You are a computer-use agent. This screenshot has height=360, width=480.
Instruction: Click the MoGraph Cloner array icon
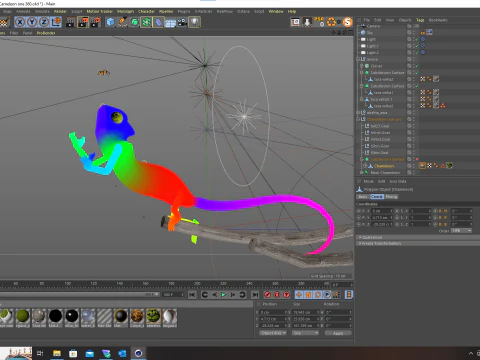pyautogui.click(x=146, y=22)
